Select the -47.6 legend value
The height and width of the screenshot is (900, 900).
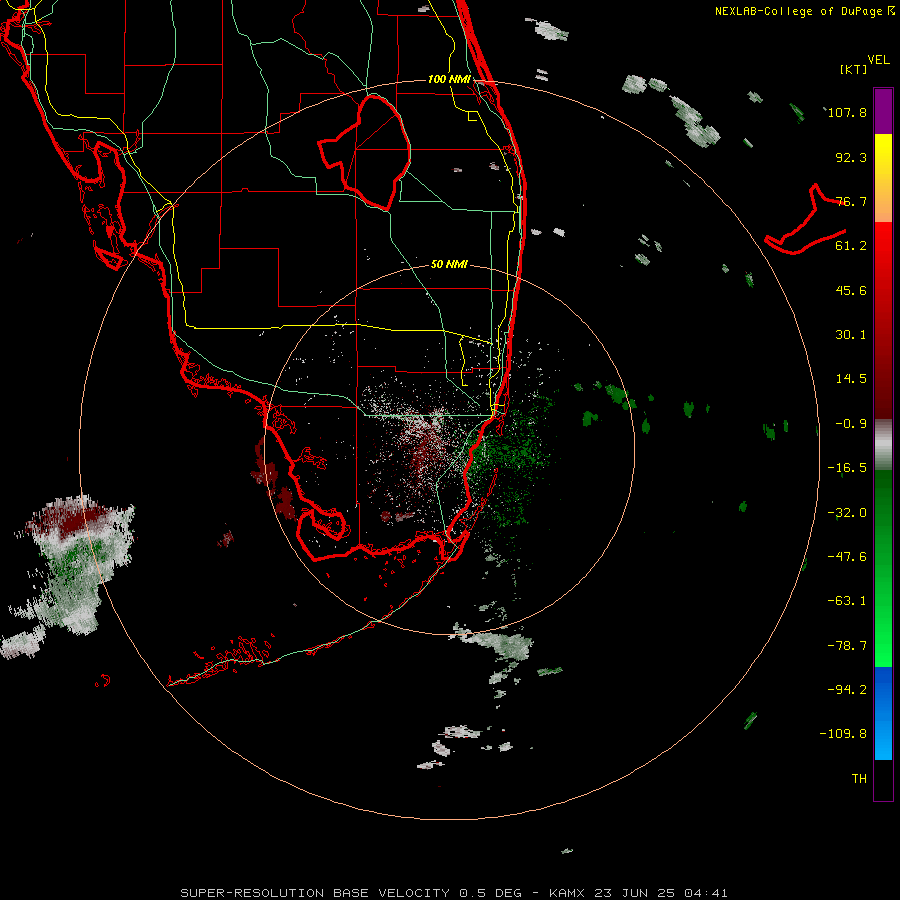point(847,557)
